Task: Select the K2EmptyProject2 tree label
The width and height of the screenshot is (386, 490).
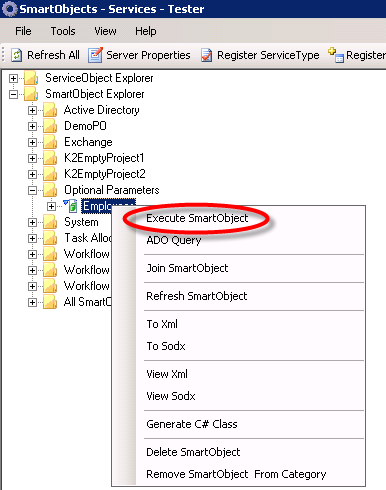Action: [105, 174]
